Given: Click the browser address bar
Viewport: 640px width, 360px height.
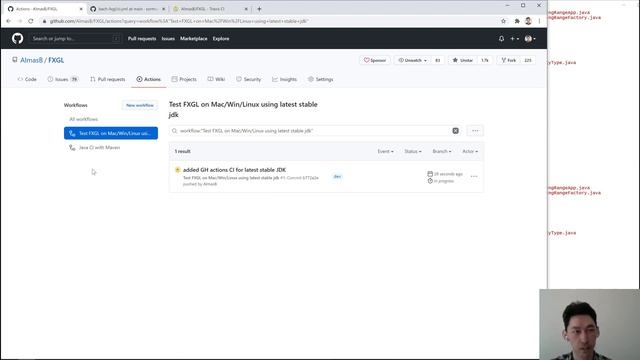Looking at the screenshot, I should tap(269, 21).
